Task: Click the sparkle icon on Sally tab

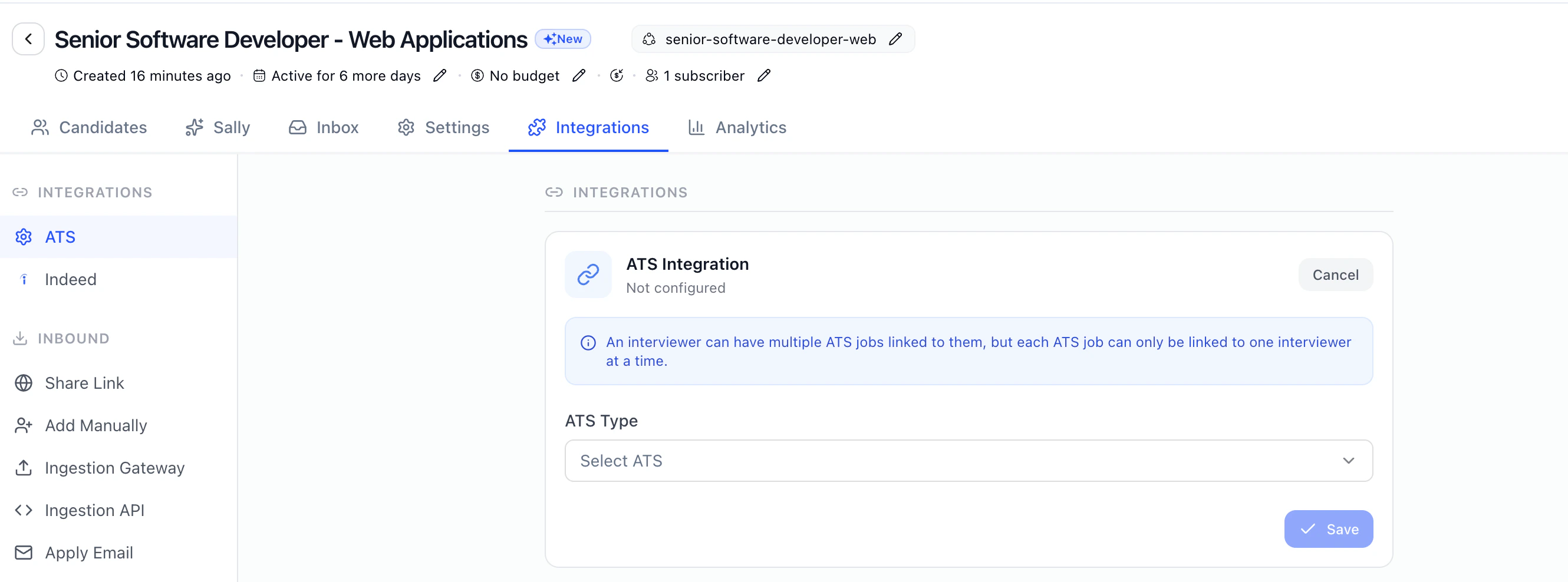Action: click(194, 127)
